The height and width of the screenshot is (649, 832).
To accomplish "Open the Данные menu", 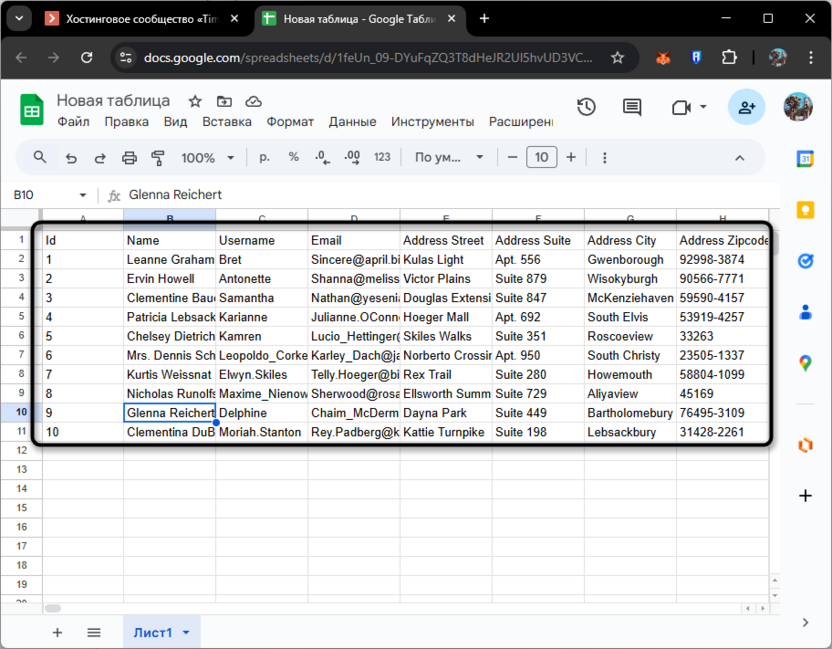I will tap(352, 122).
